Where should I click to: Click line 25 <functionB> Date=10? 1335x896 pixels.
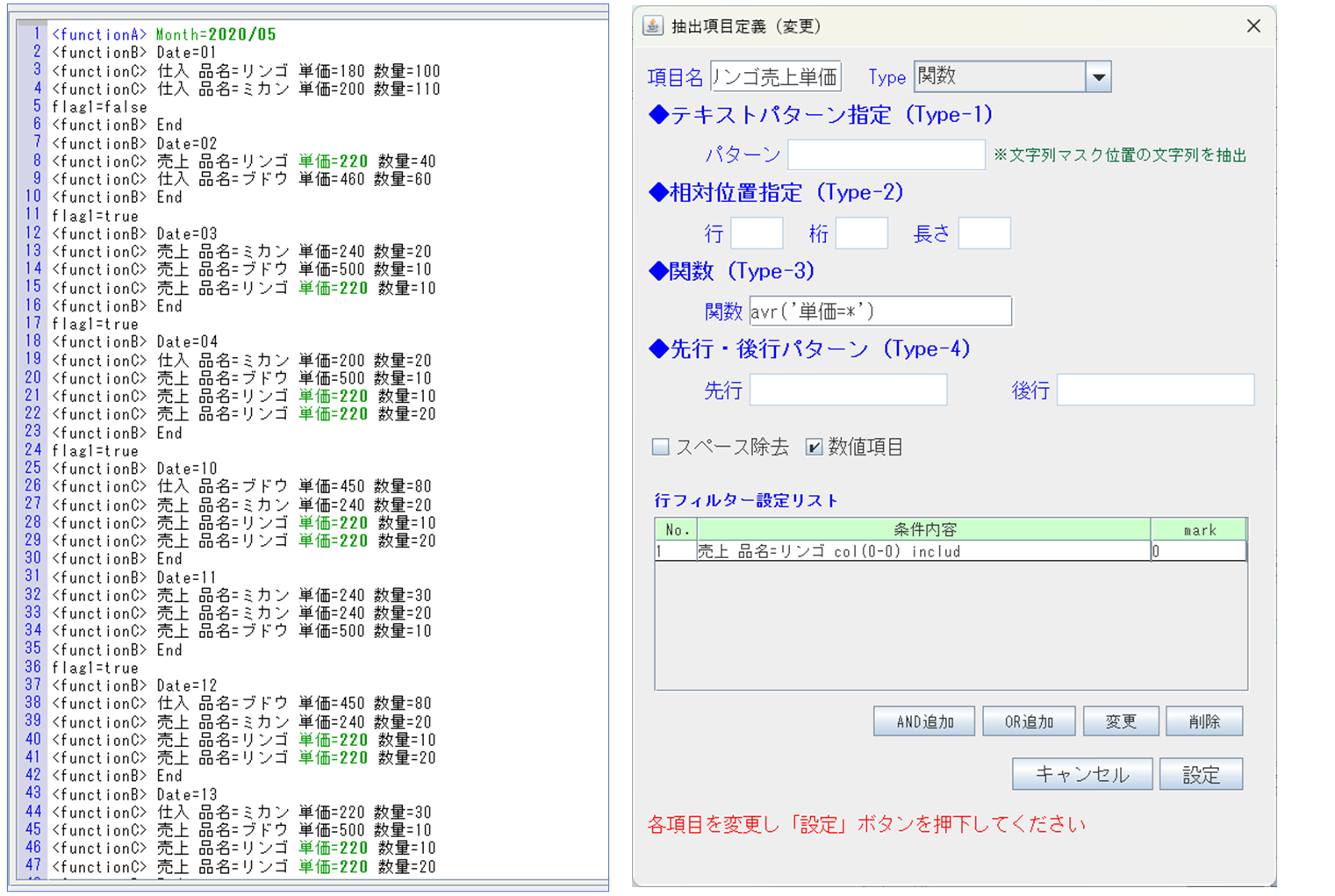(x=134, y=469)
